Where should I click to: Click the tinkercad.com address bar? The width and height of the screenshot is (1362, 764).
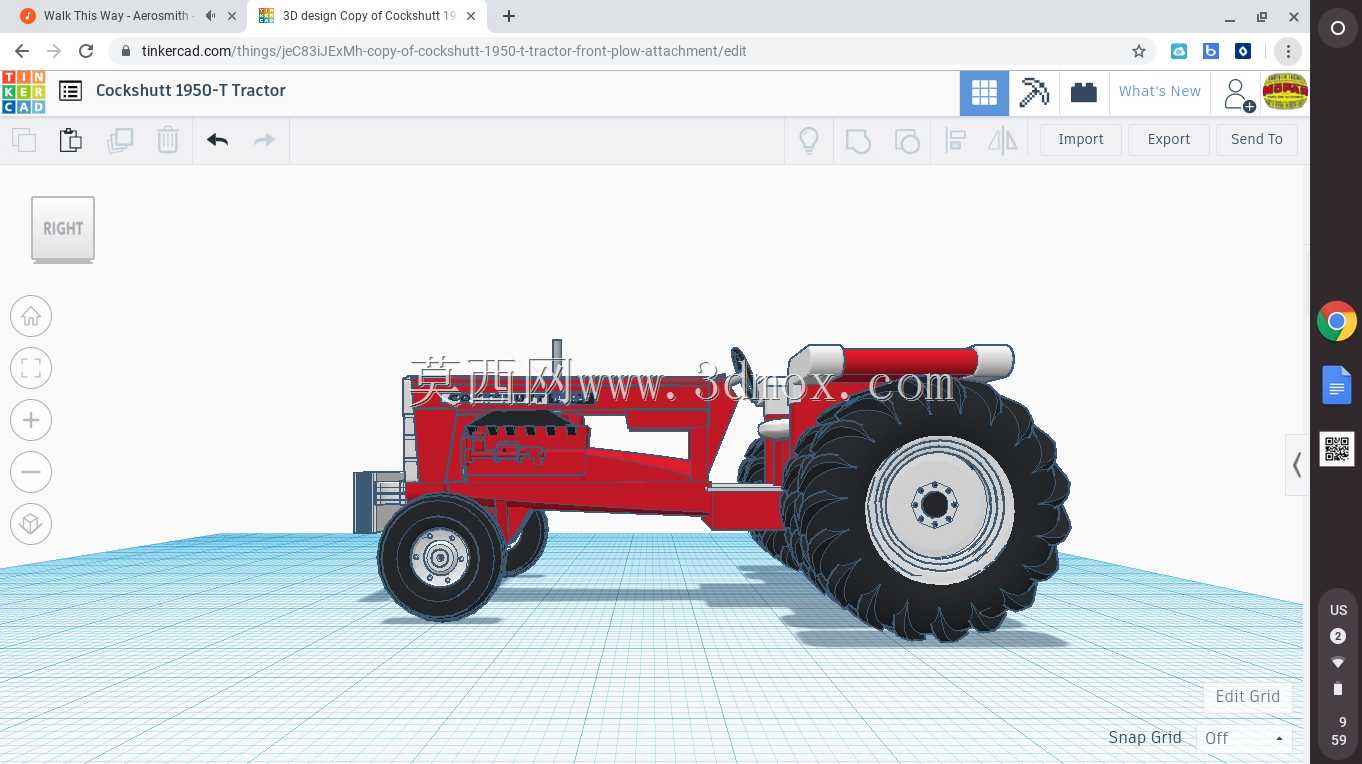click(x=630, y=51)
